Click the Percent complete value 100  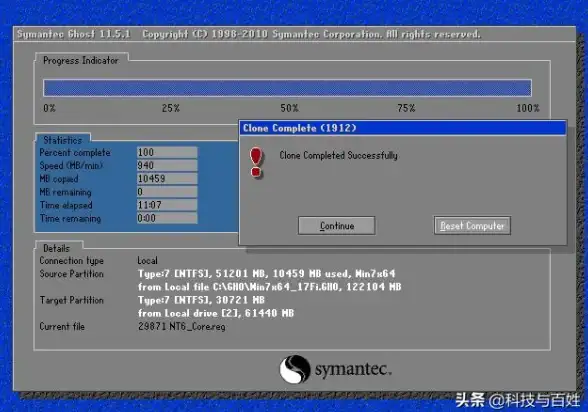click(x=167, y=152)
